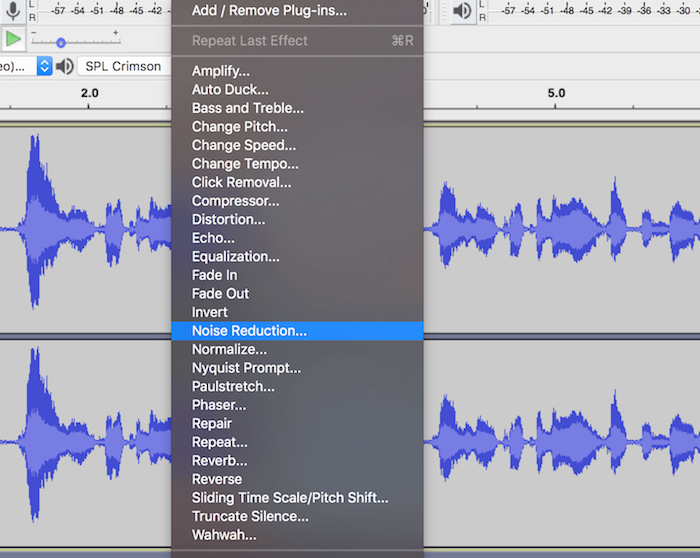Click the green Play-at-speed button
Viewport: 700px width, 558px height.
pyautogui.click(x=12, y=39)
